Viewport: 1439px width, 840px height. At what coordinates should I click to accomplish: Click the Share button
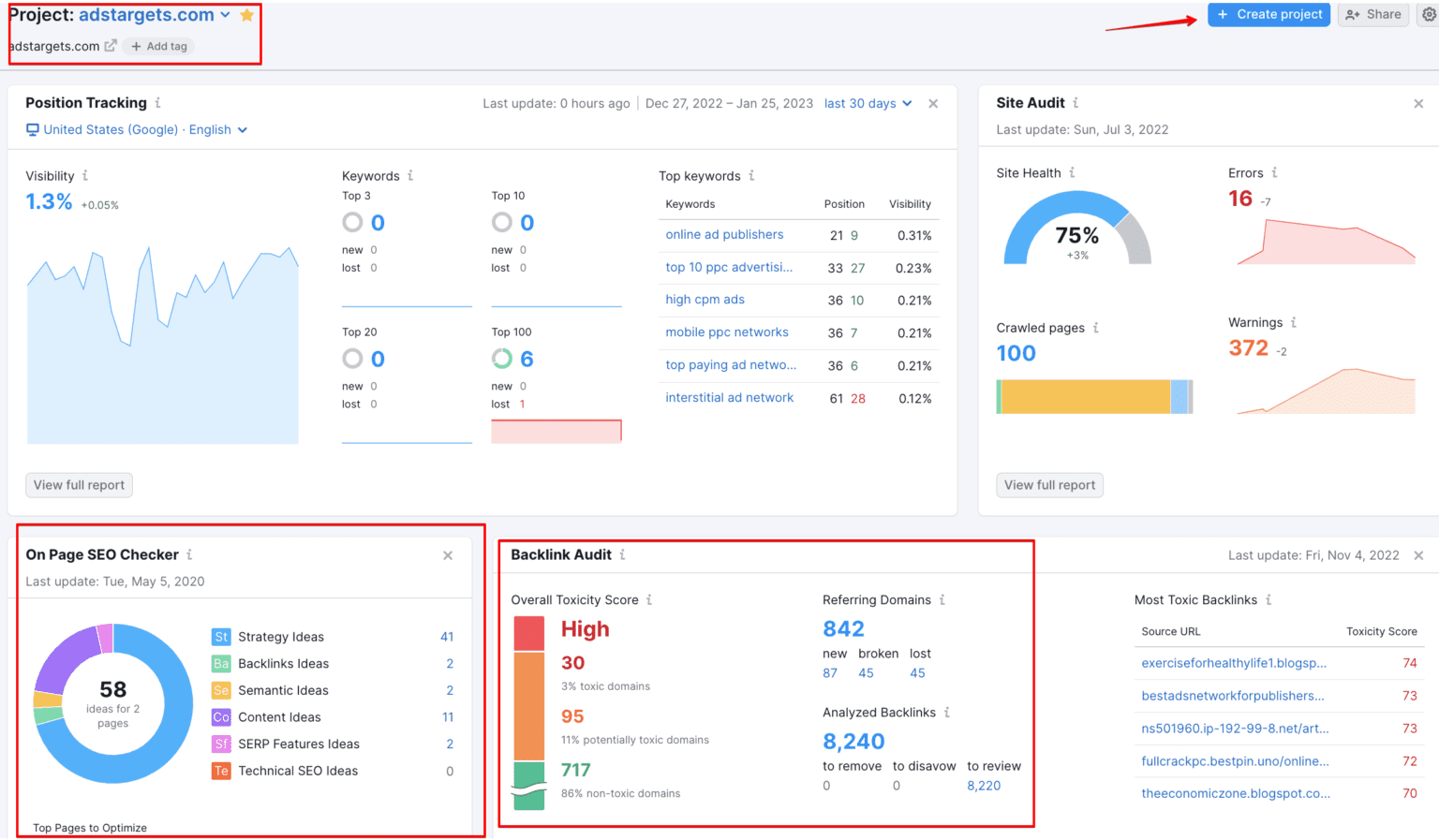click(x=1372, y=14)
